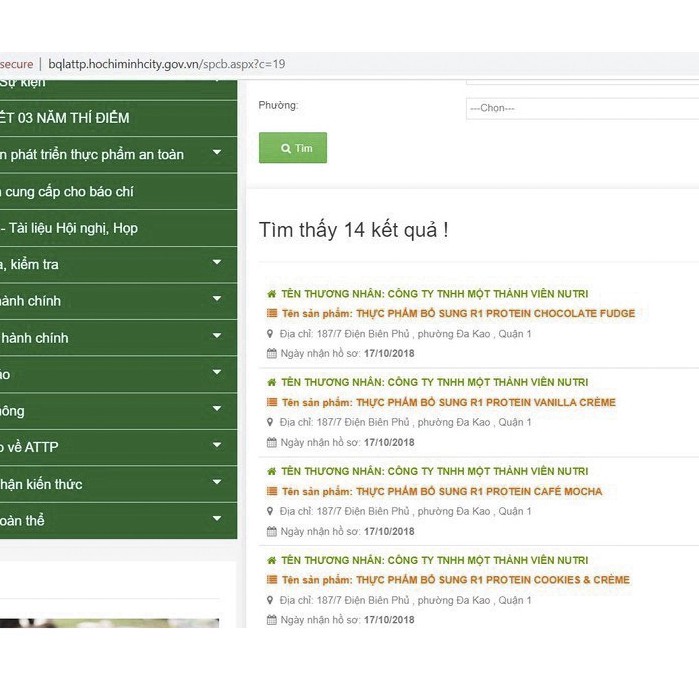This screenshot has width=699, height=699.
Task: Expand the 'kiểm tra' menu arrow
Action: 217,262
